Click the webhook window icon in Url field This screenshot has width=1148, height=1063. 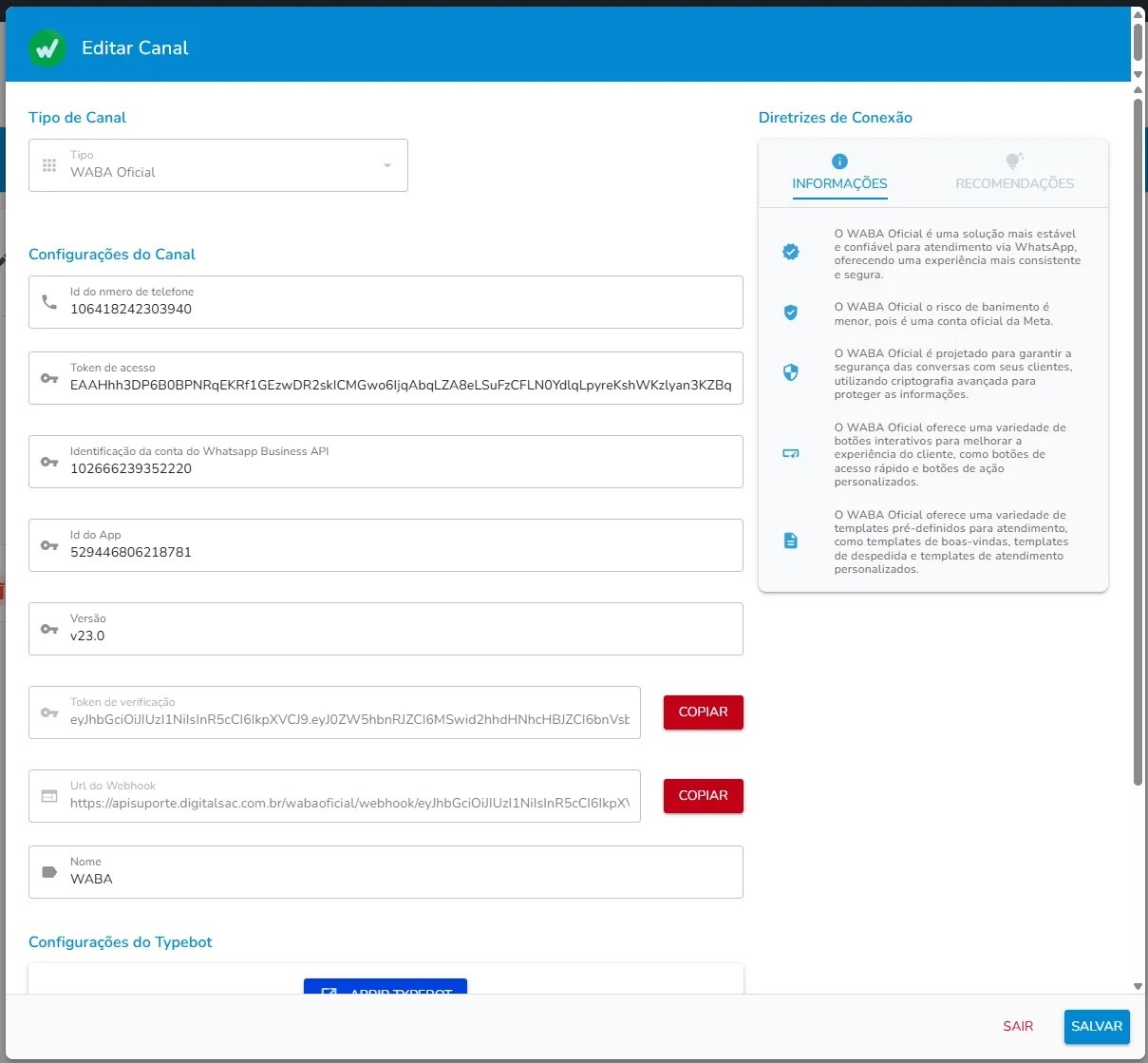coord(49,796)
